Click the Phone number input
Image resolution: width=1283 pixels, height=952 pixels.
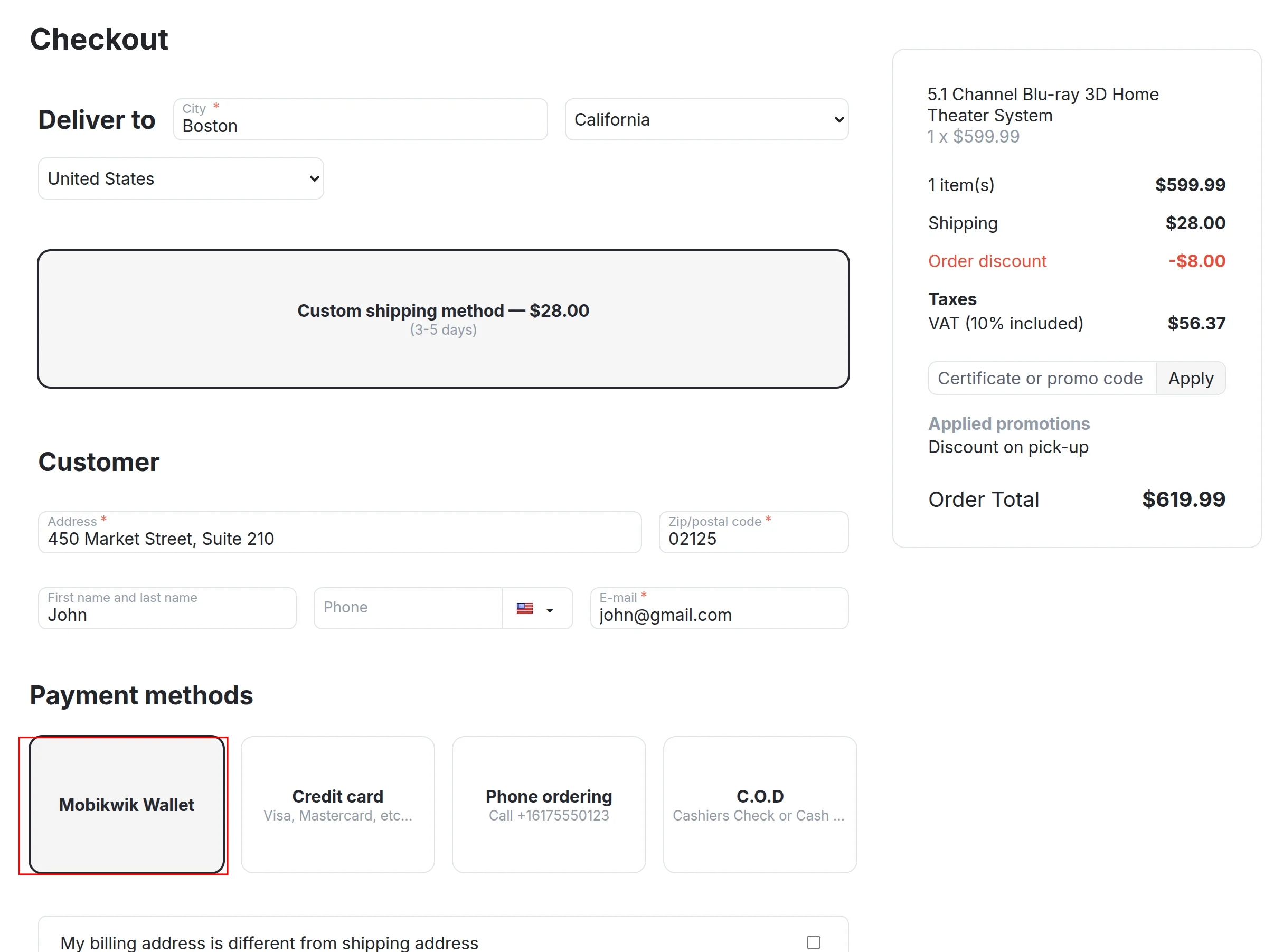408,609
